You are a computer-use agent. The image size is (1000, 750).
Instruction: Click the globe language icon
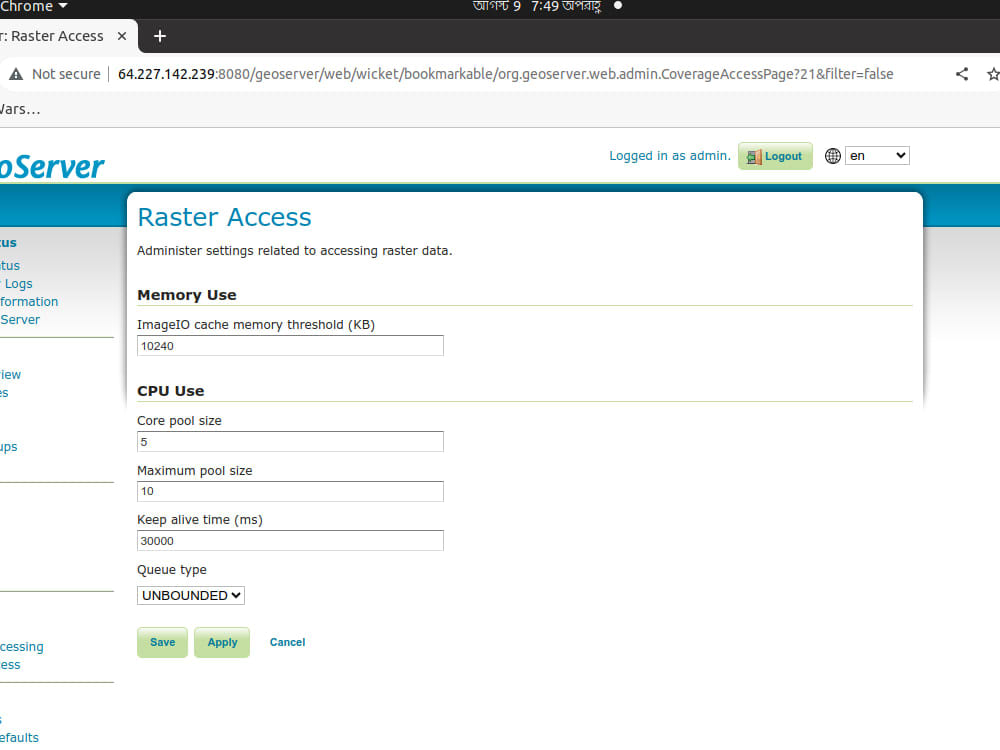click(832, 156)
